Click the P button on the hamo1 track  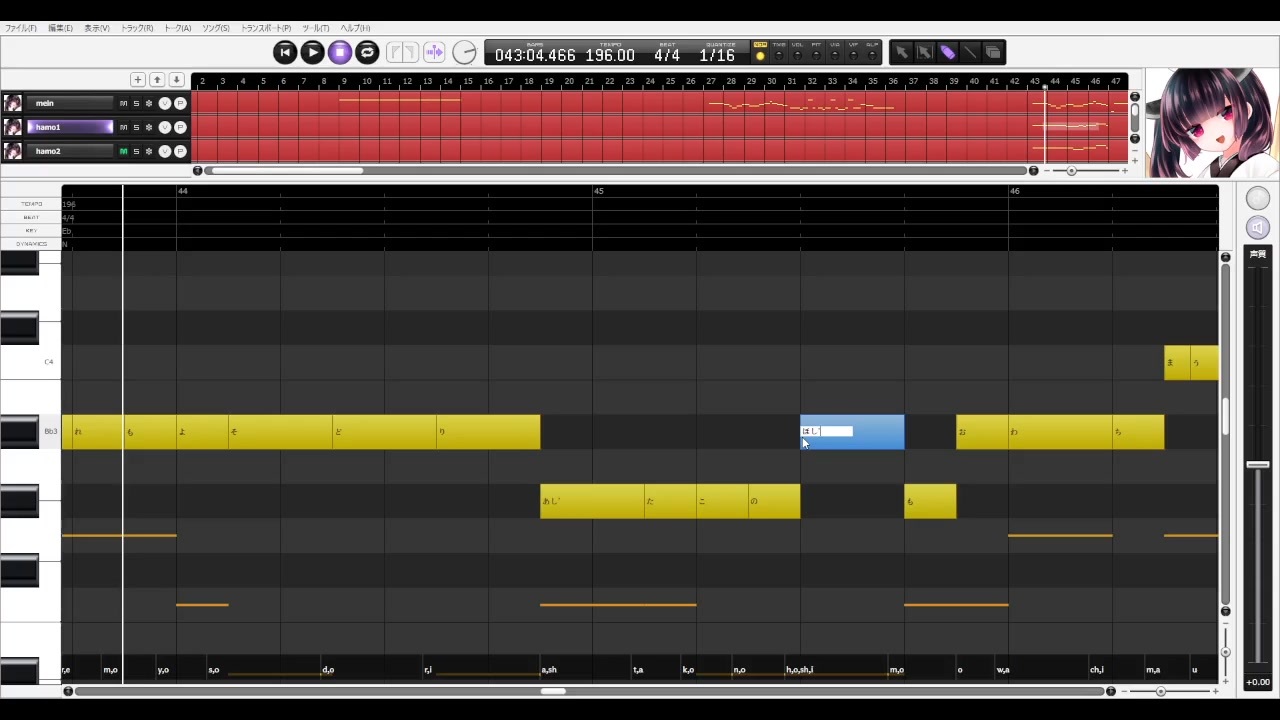[x=180, y=127]
